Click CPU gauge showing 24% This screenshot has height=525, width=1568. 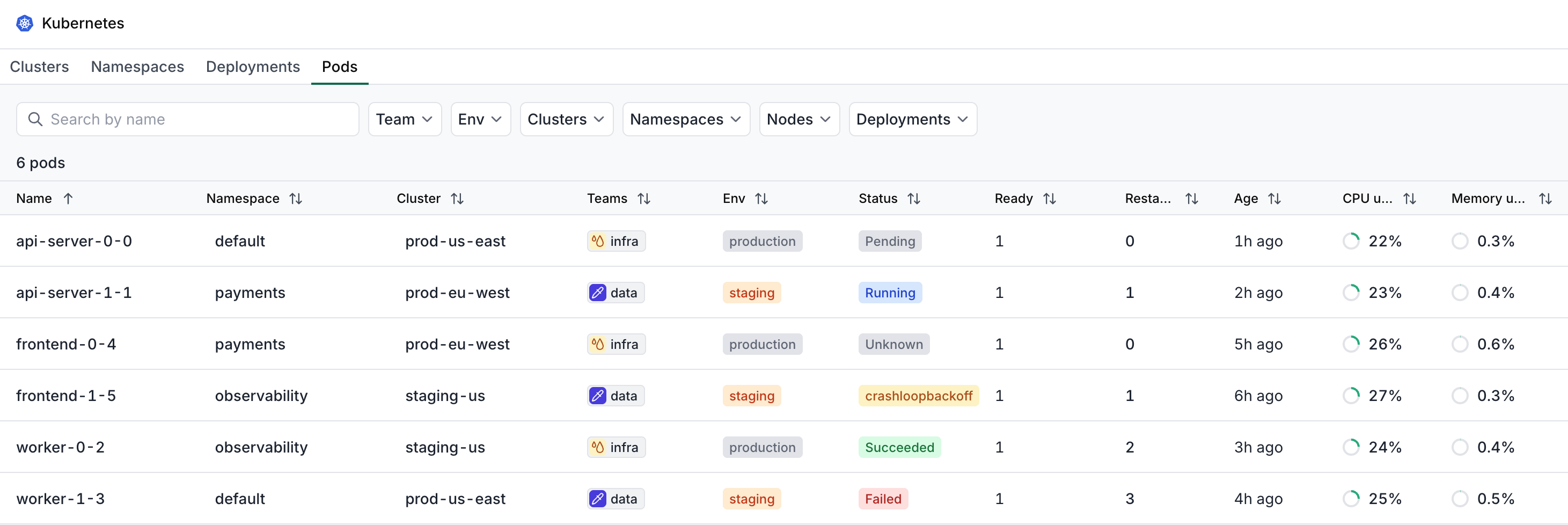click(x=1351, y=448)
